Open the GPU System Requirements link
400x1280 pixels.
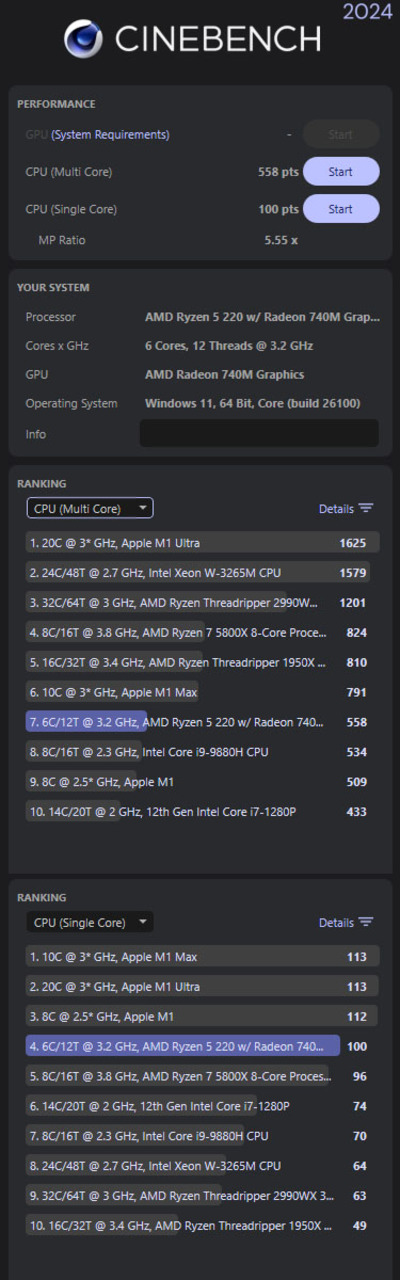(x=110, y=134)
